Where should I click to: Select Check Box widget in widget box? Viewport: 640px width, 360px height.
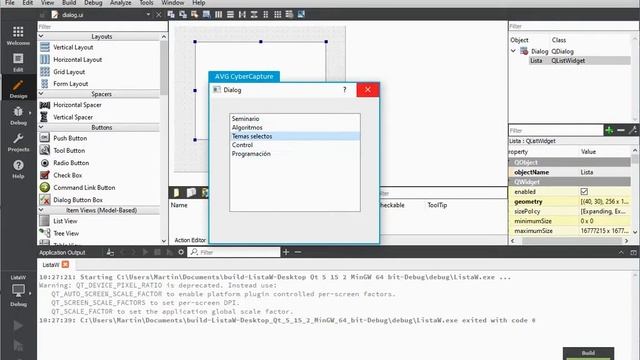68,175
